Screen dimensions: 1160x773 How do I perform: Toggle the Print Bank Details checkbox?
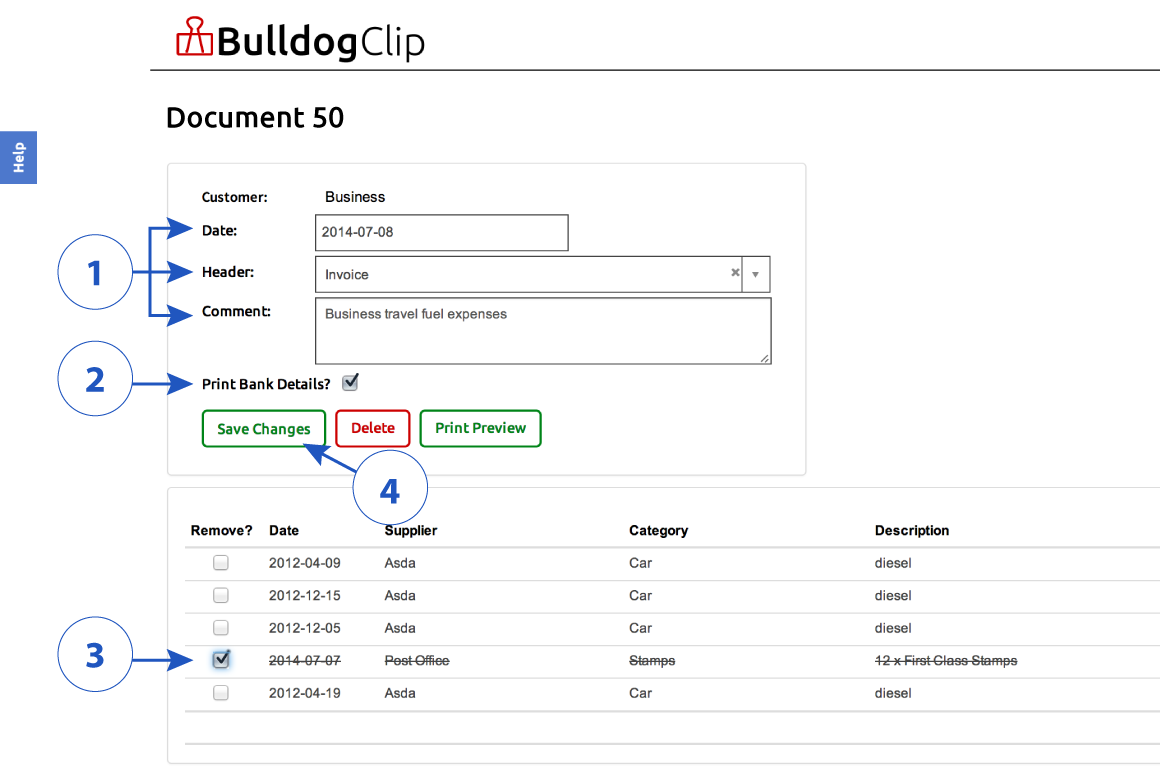(350, 382)
